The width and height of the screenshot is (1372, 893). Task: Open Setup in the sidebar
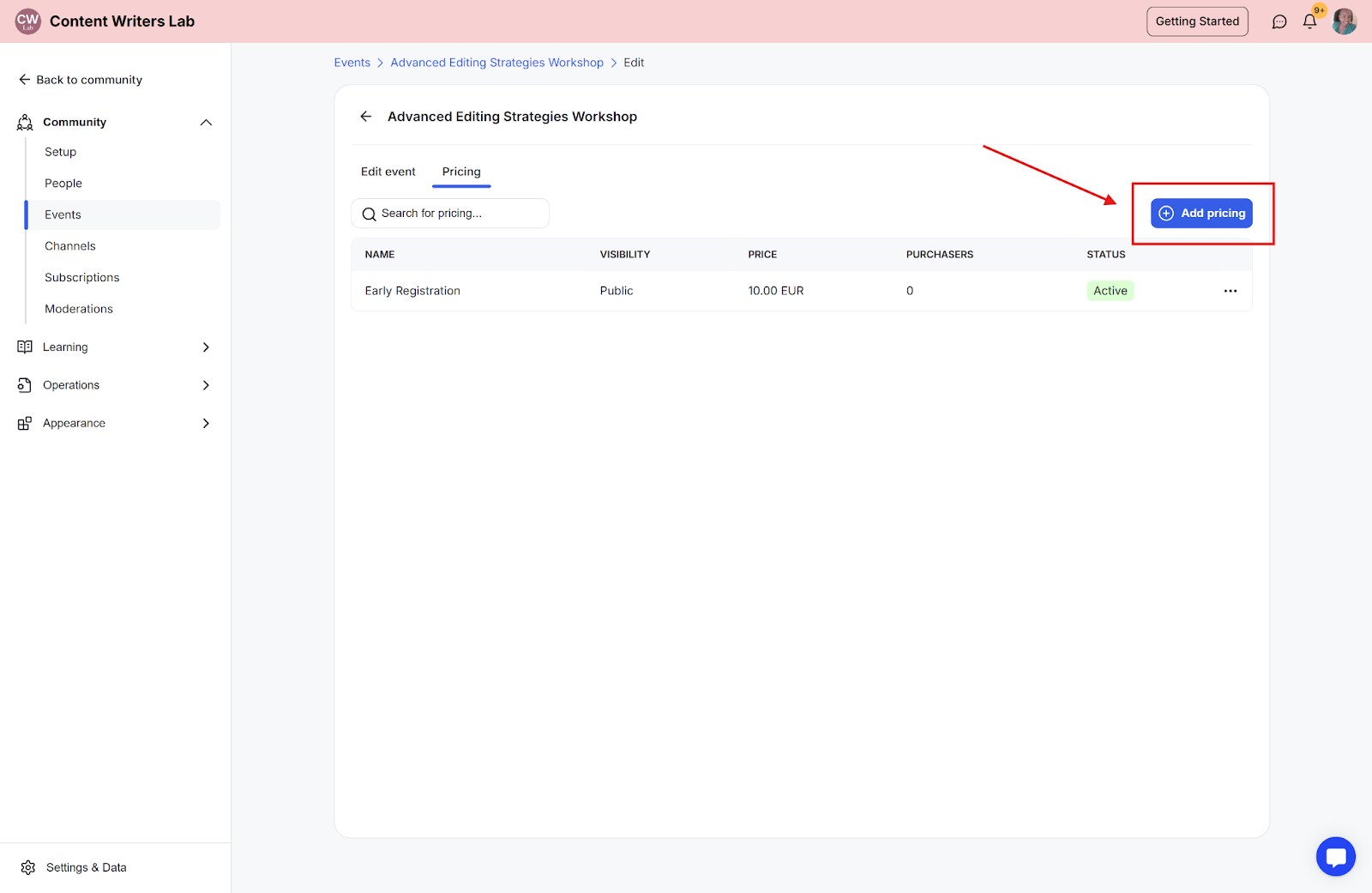coord(60,152)
